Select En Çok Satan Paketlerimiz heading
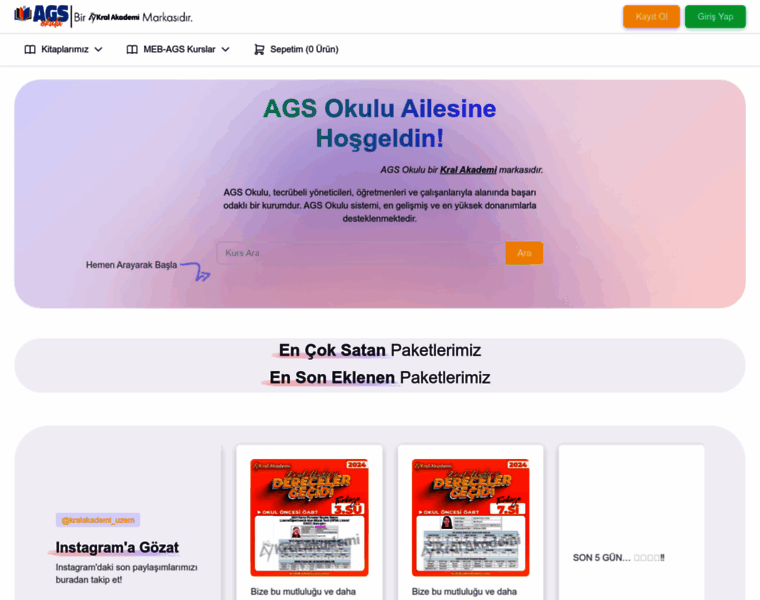This screenshot has height=600, width=760. pyautogui.click(x=380, y=350)
